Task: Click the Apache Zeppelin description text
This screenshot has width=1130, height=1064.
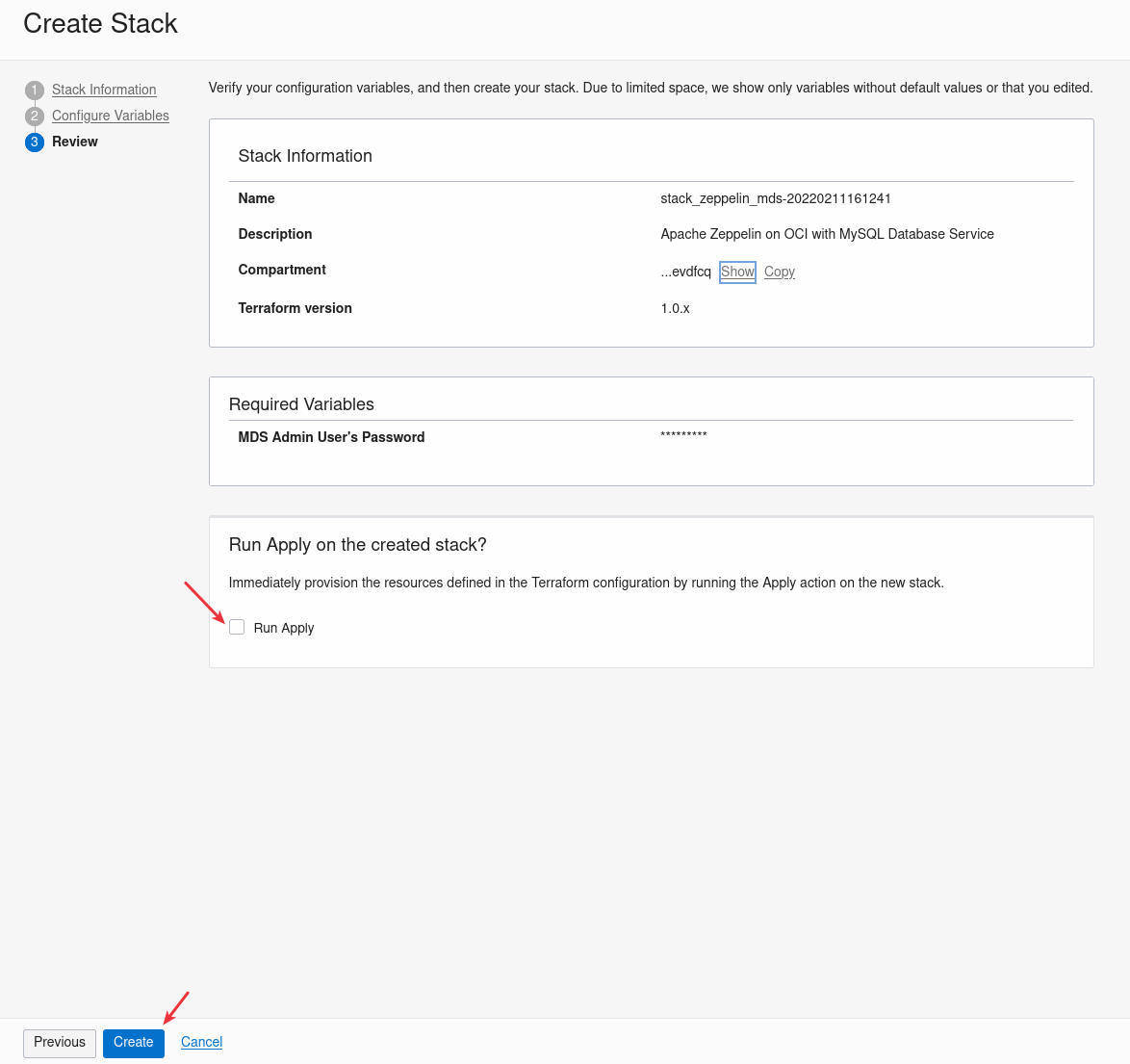Action: click(x=827, y=234)
